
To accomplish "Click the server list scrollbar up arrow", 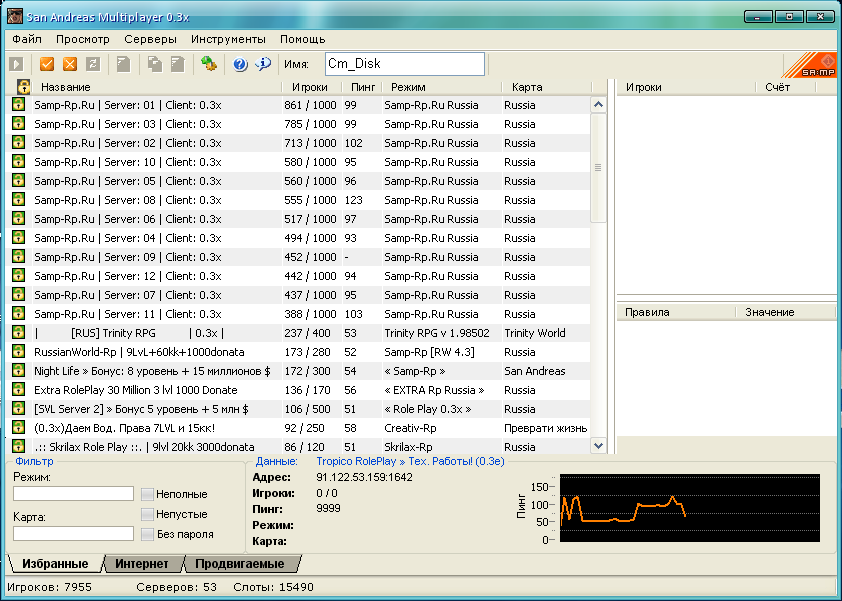I will tap(598, 105).
